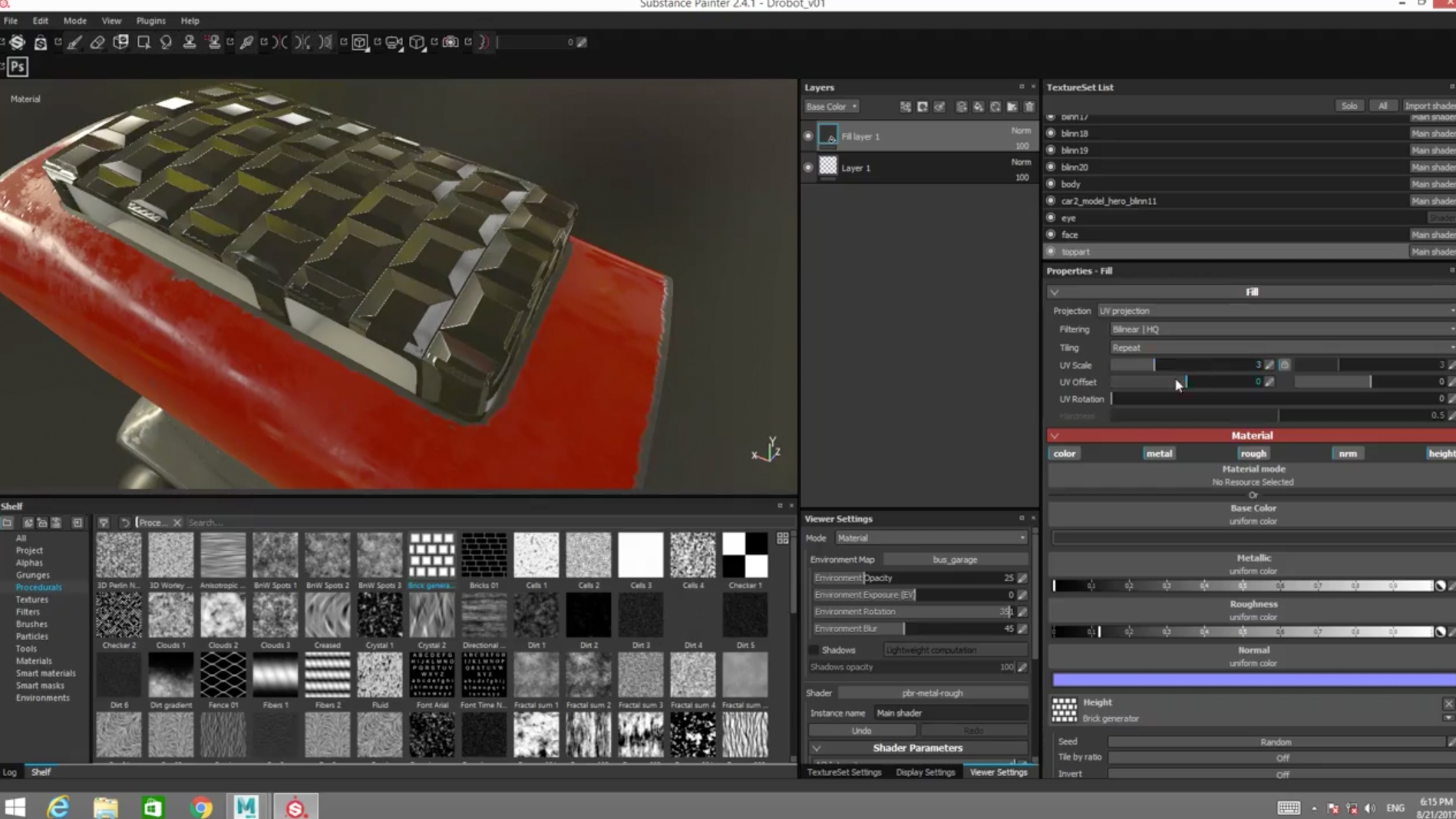Click the Photoshop export icon
This screenshot has height=819, width=1456.
18,67
